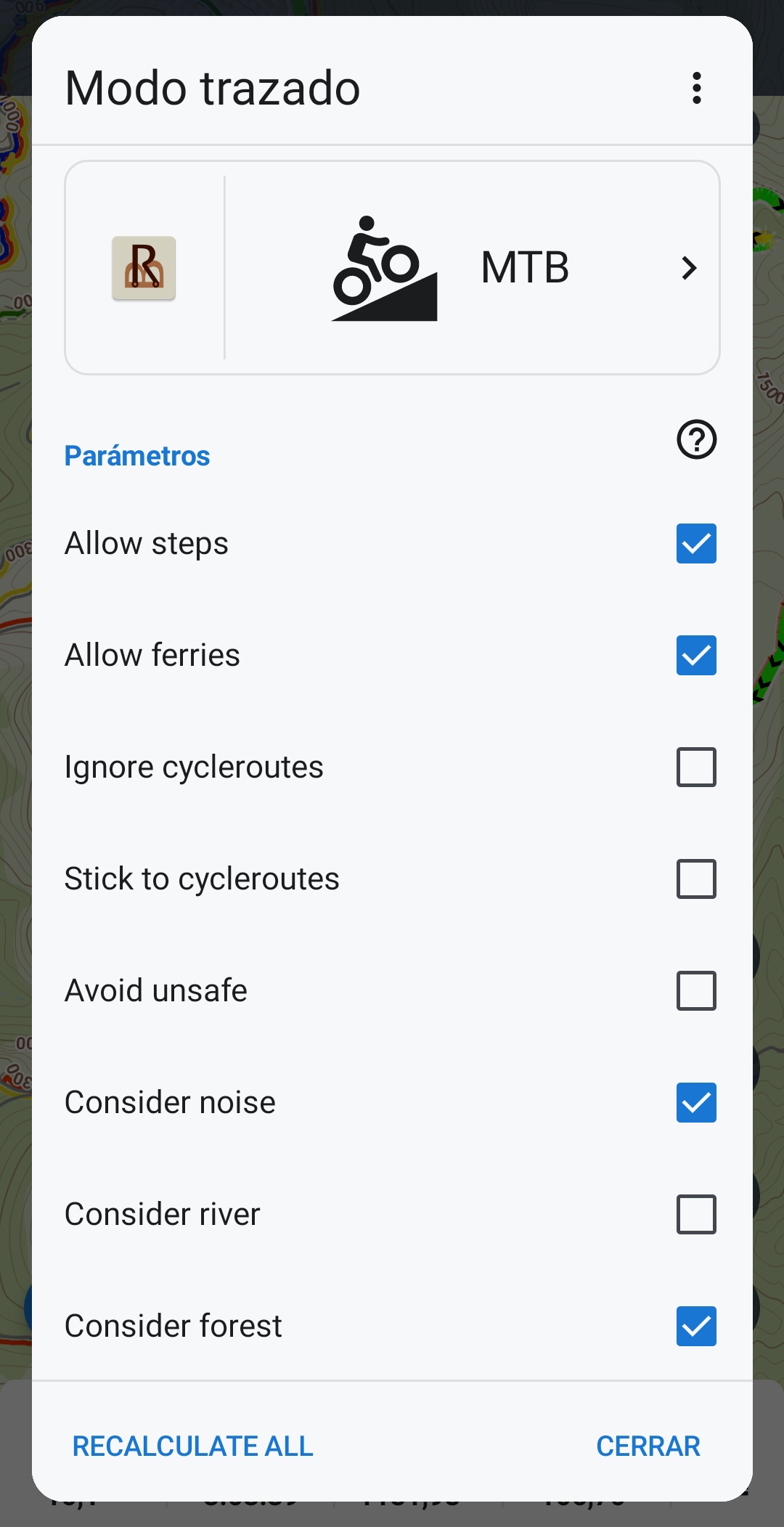Screen dimensions: 784x1527
Task: Open the Parámetros help question icon
Action: point(696,439)
